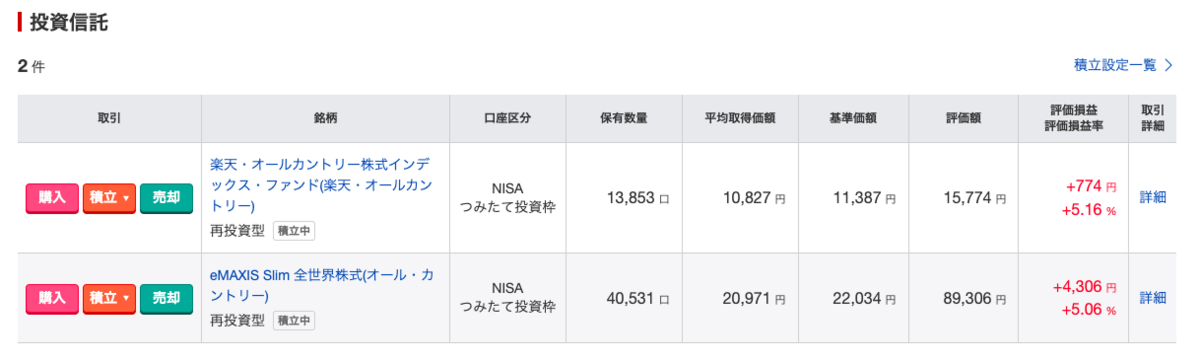Viewport: 1200px width, 362px height.
Task: Click the 評価損益 評価損益率 column header
Action: [x=1073, y=119]
